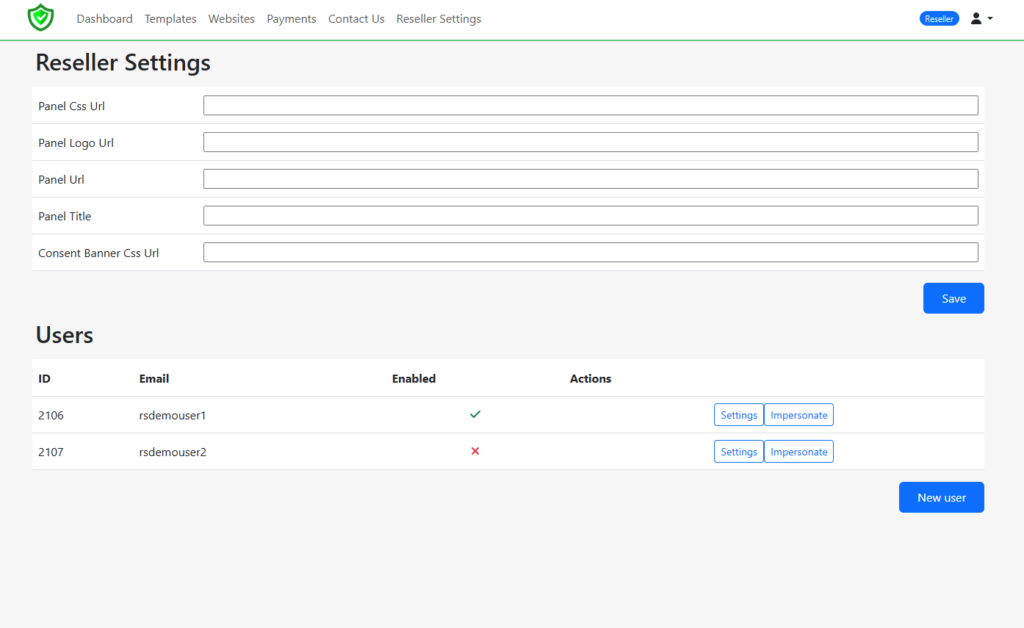The width and height of the screenshot is (1024, 628).
Task: Click the blue Reseller badge
Action: click(939, 19)
